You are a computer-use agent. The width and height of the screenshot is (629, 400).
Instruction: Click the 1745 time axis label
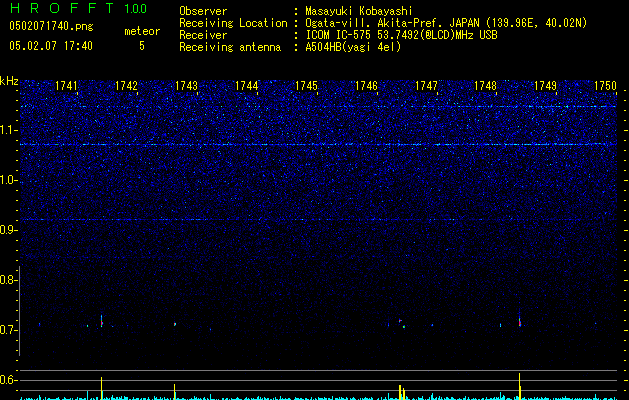306,86
